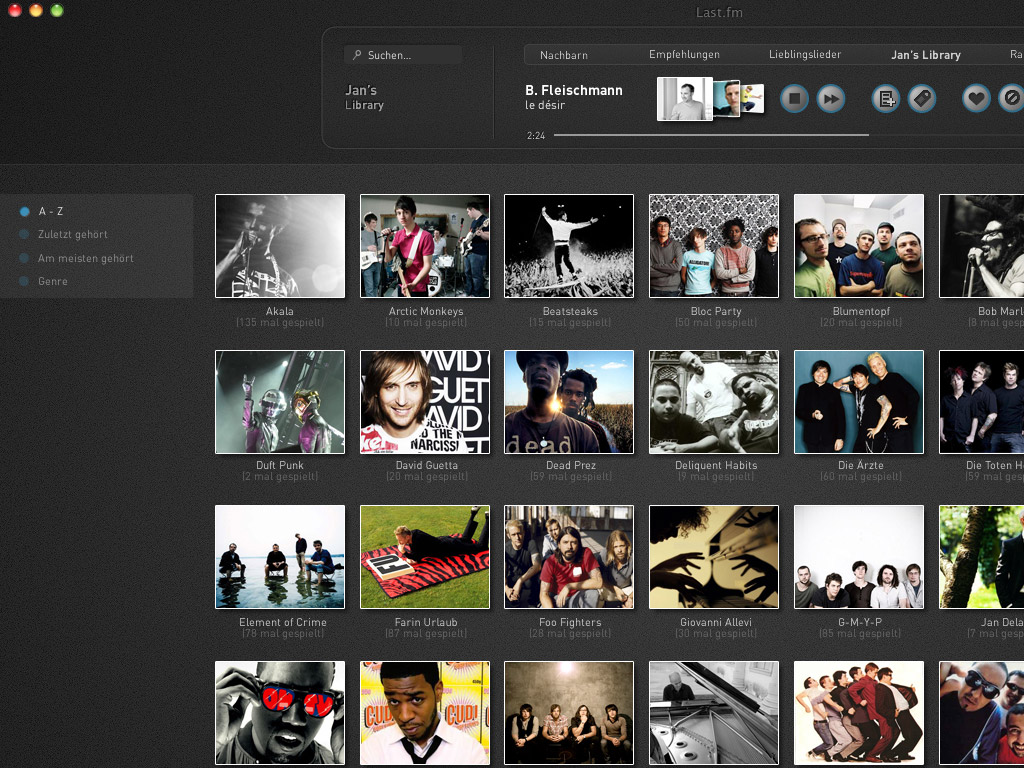Click the tag icon button
Screen dimensions: 1024x768
point(921,99)
